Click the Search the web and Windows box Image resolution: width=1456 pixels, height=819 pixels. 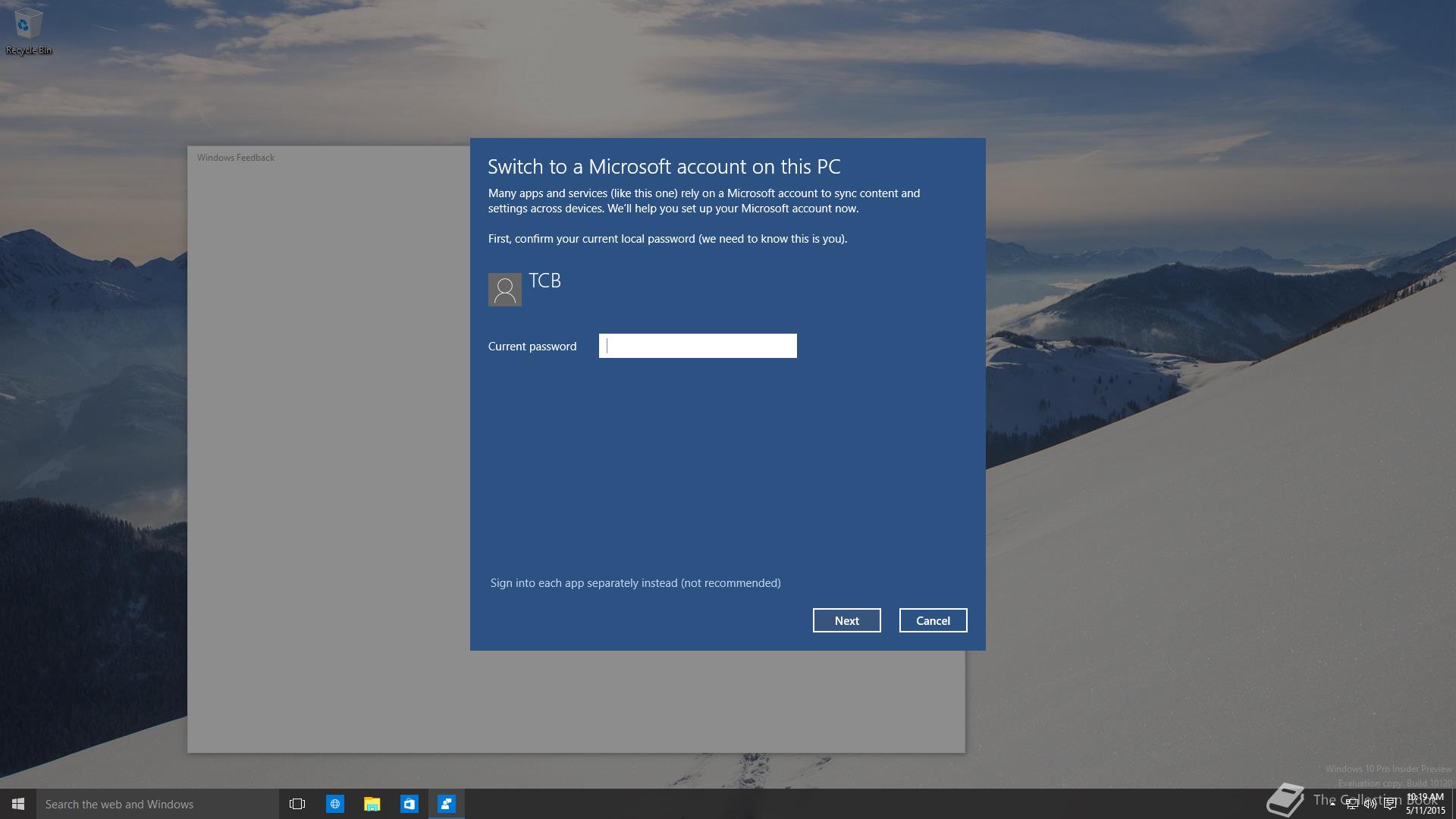click(x=158, y=804)
